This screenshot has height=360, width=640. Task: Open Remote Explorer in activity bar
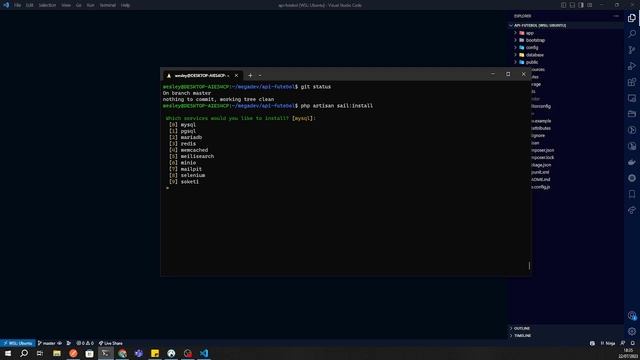point(632,98)
